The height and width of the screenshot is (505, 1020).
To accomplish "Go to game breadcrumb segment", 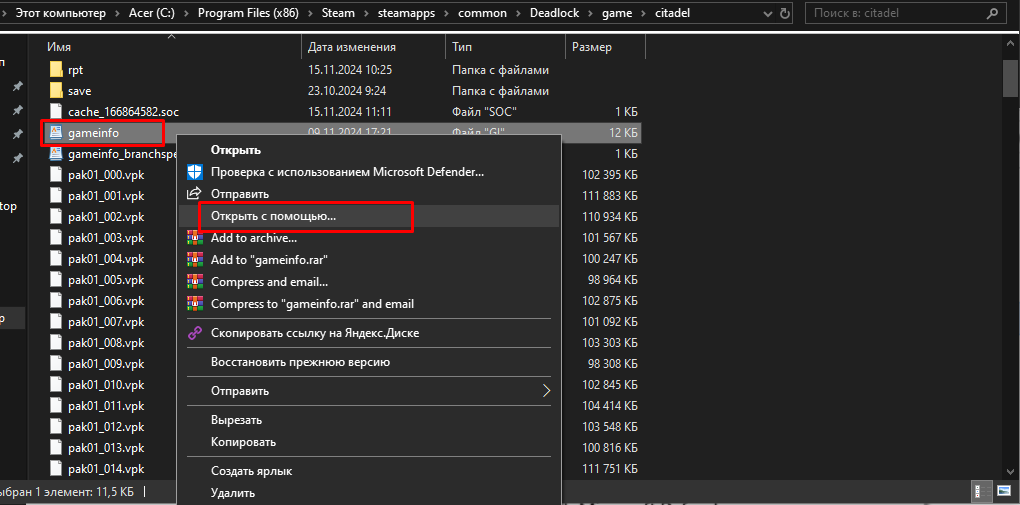I will [618, 13].
